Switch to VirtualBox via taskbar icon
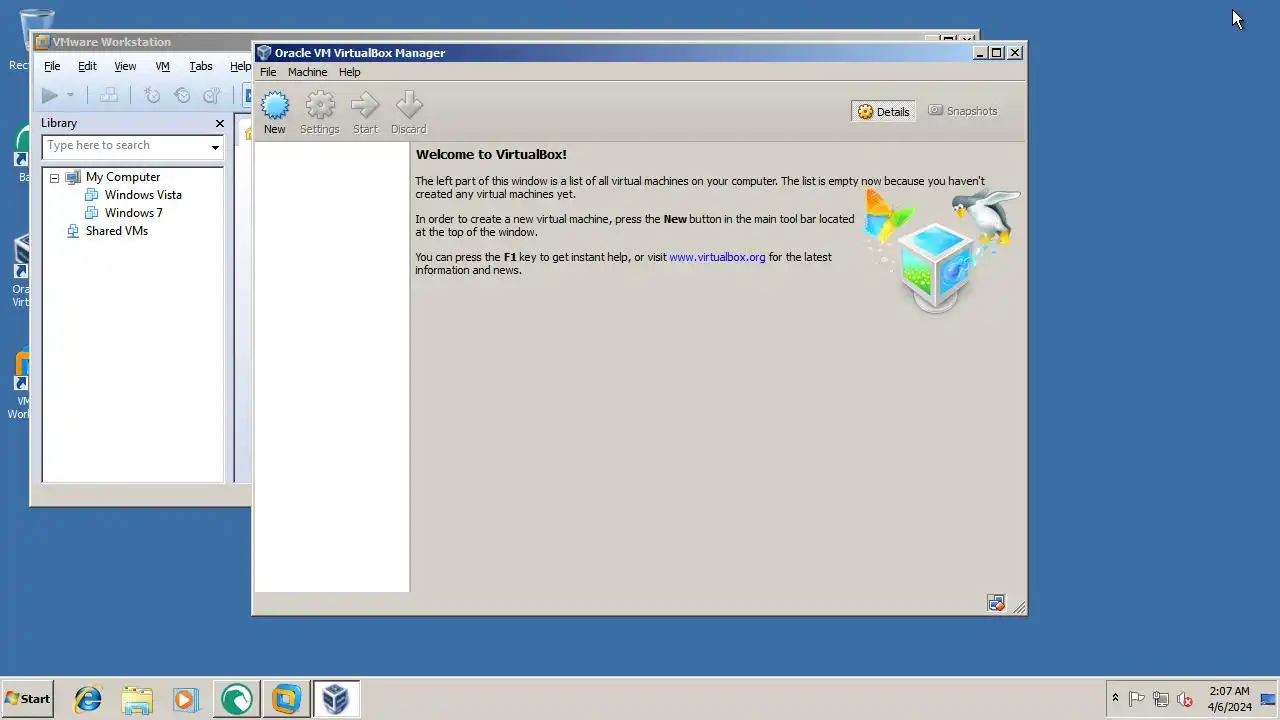1280x720 pixels. coord(336,699)
